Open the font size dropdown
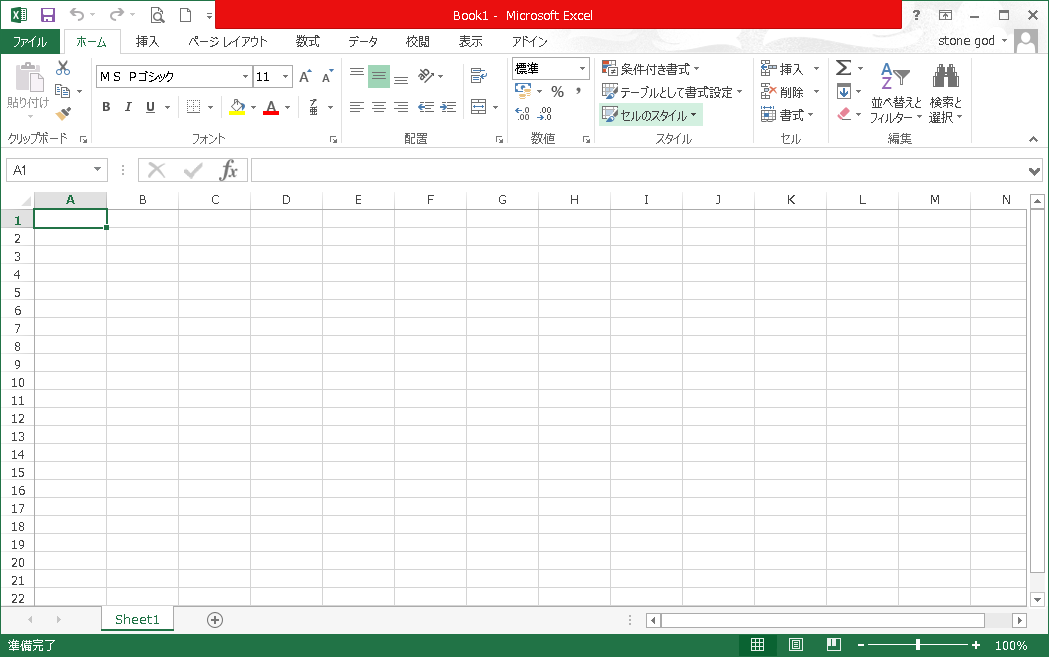Image resolution: width=1049 pixels, height=657 pixels. (286, 76)
